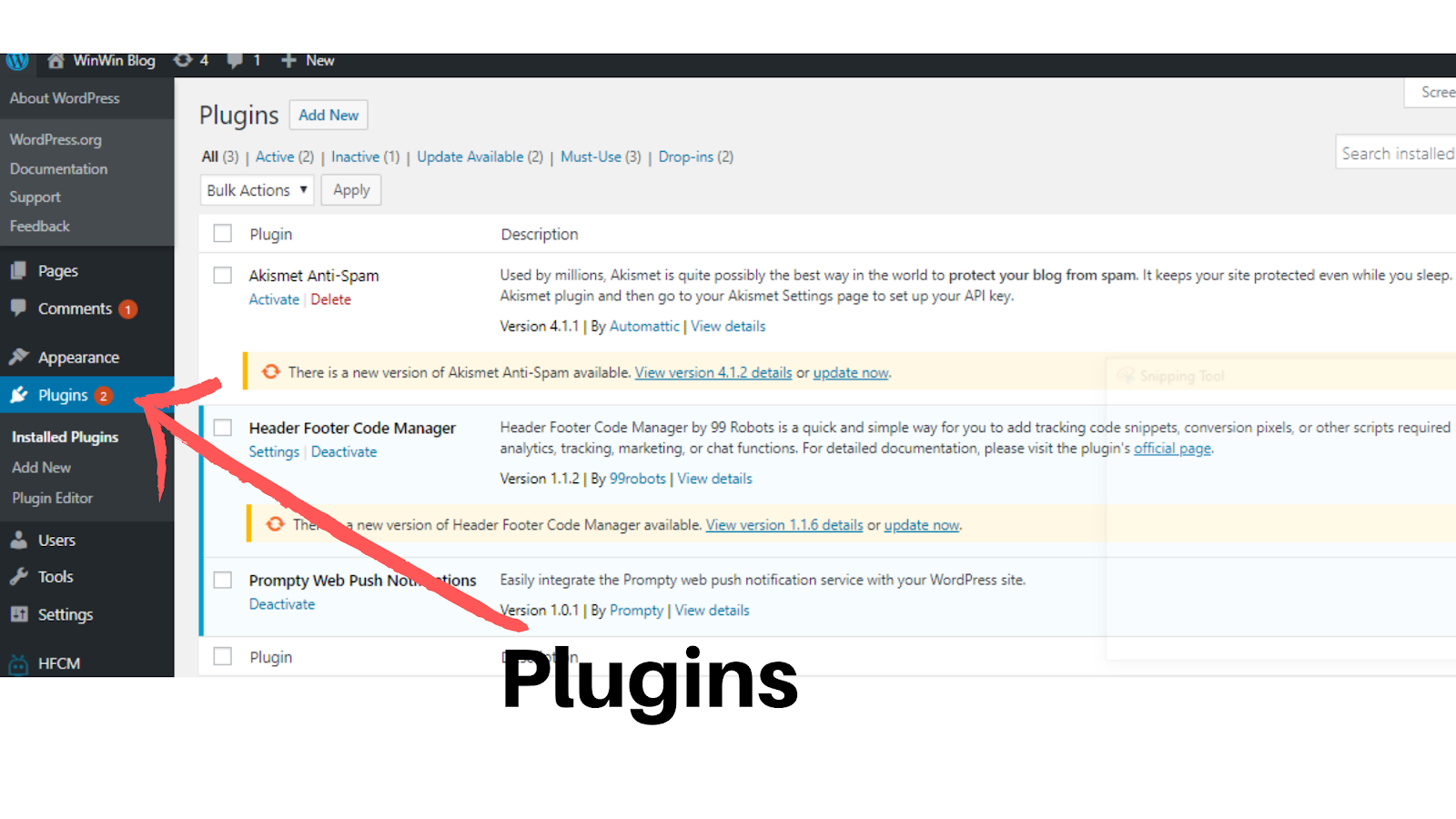
Task: Click the HFCM icon in sidebar
Action: (x=18, y=664)
